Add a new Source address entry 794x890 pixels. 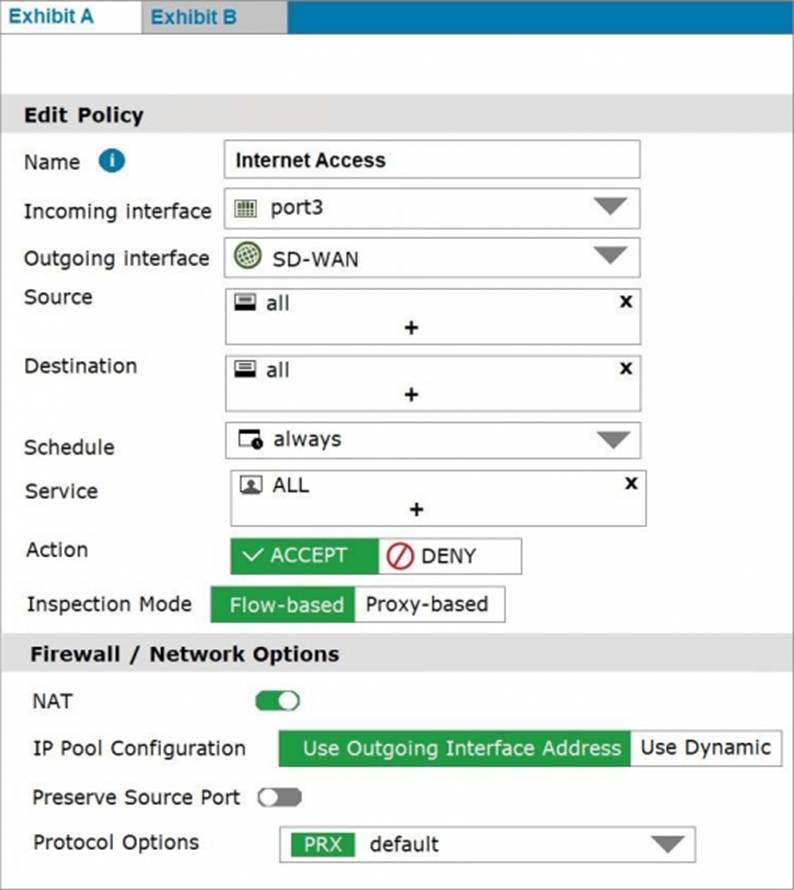411,328
